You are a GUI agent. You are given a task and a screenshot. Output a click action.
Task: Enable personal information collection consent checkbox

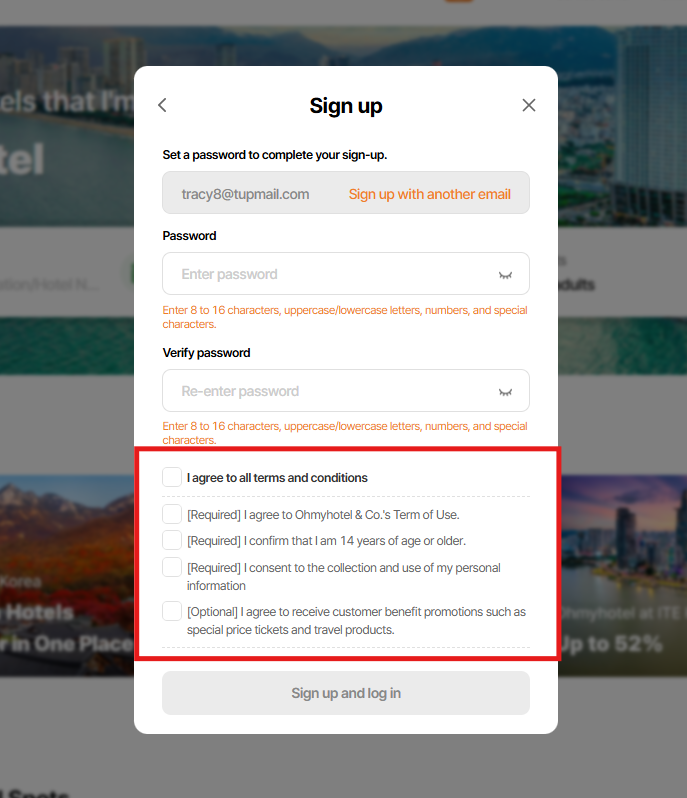point(172,567)
